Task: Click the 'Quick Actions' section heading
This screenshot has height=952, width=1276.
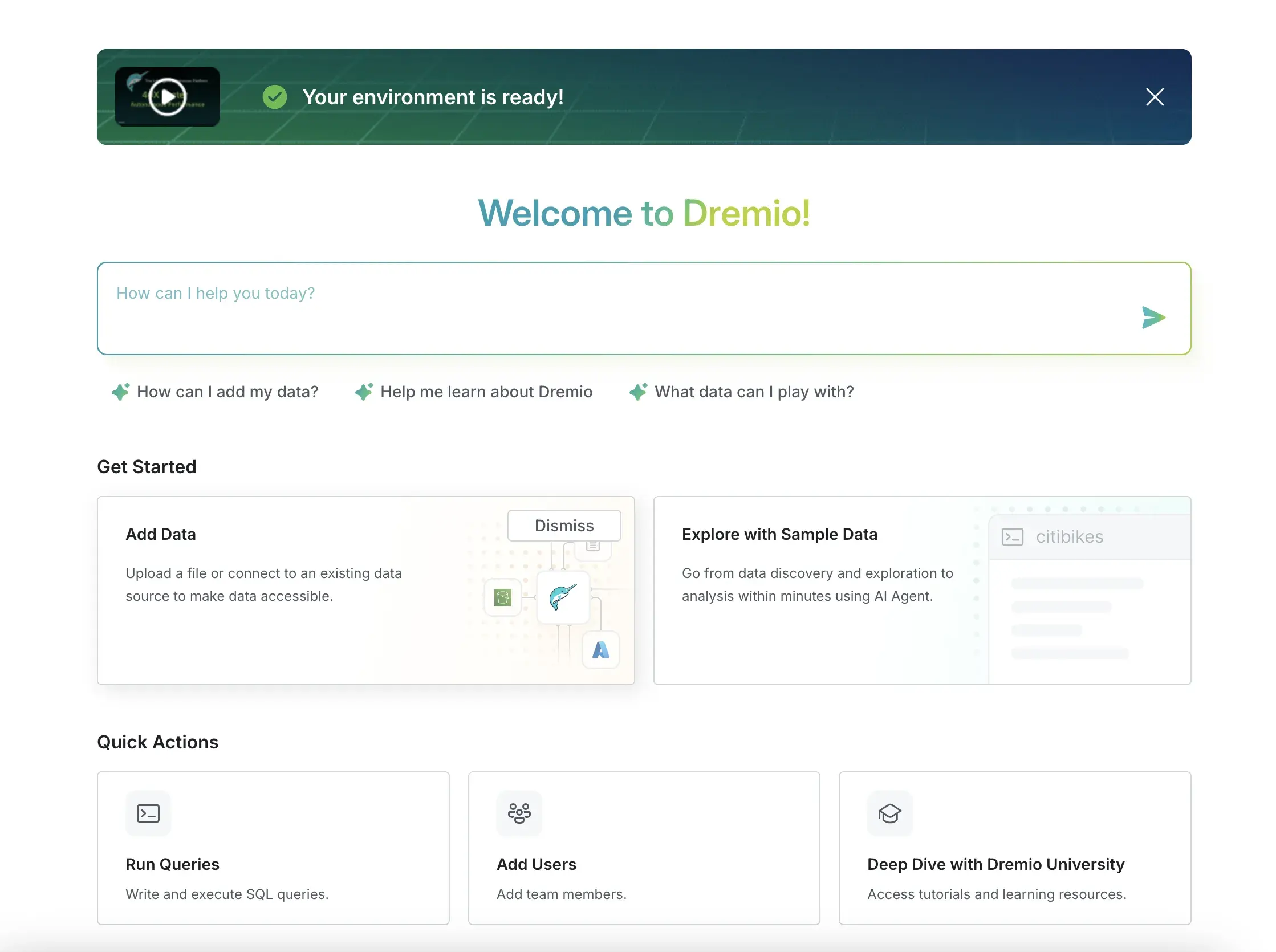Action: coord(158,742)
